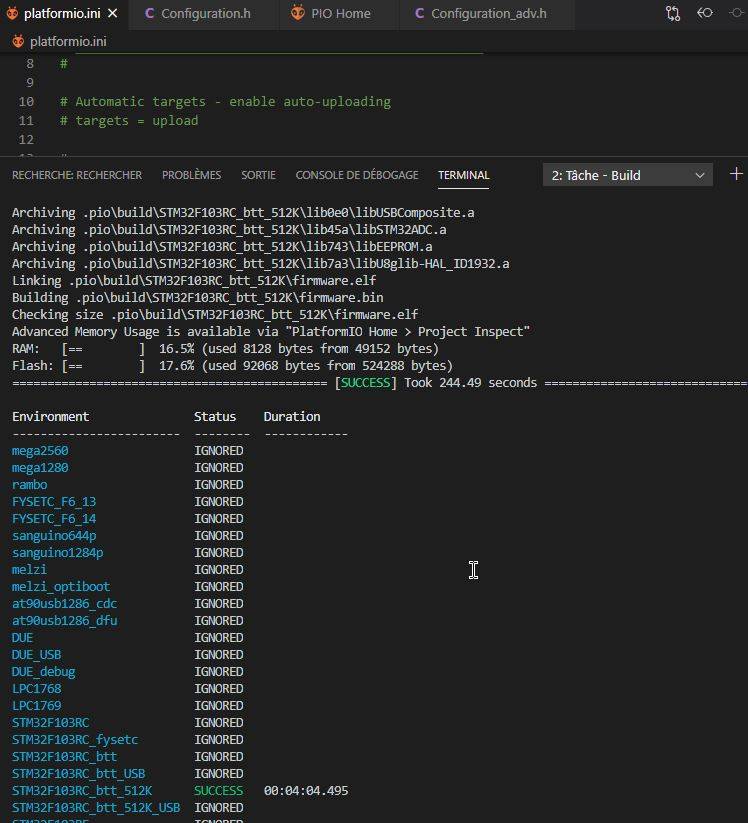This screenshot has width=748, height=823.
Task: Click the Flash usage line showing 17.6%
Action: [232, 366]
